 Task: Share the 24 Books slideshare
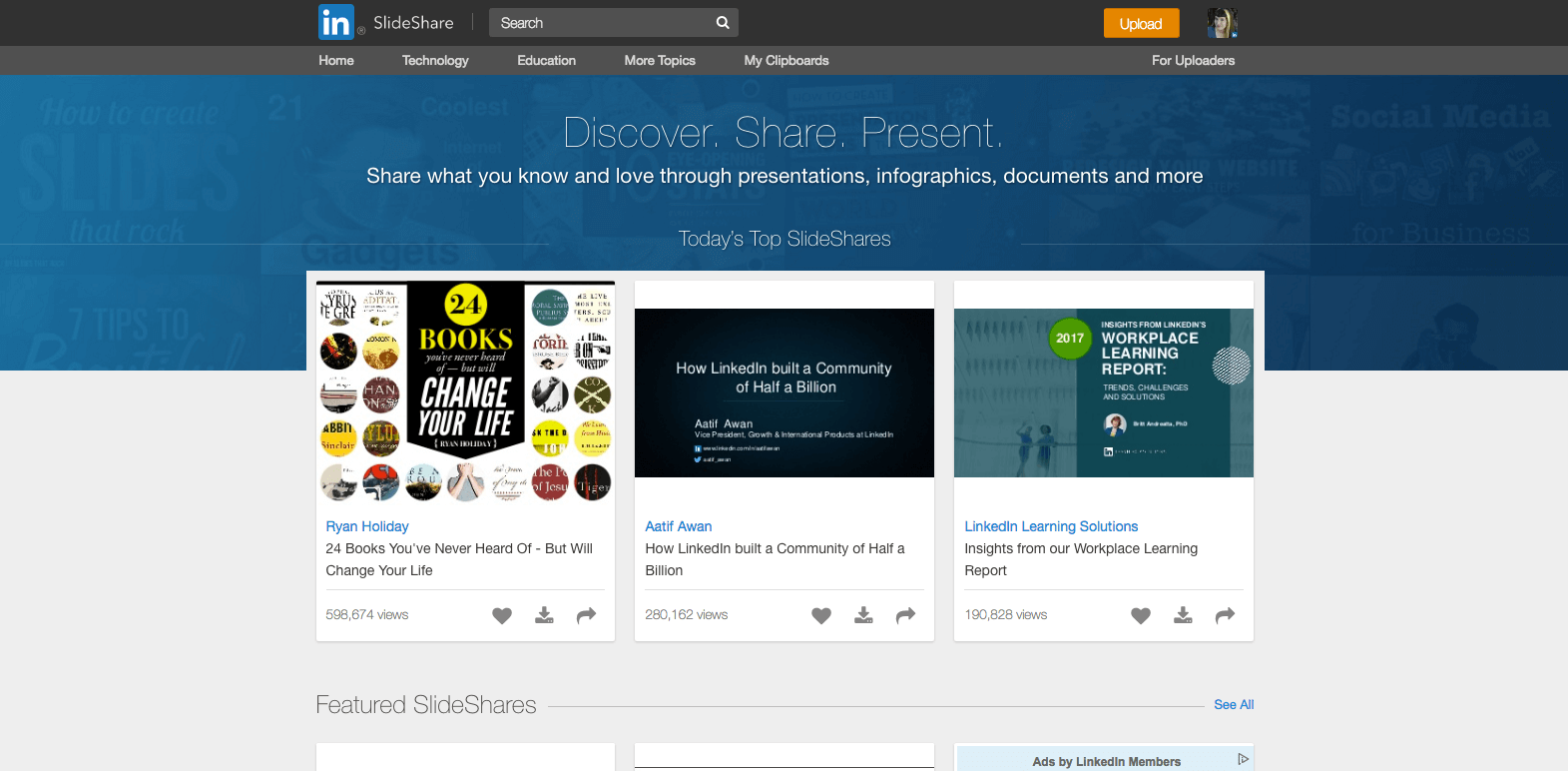[587, 615]
